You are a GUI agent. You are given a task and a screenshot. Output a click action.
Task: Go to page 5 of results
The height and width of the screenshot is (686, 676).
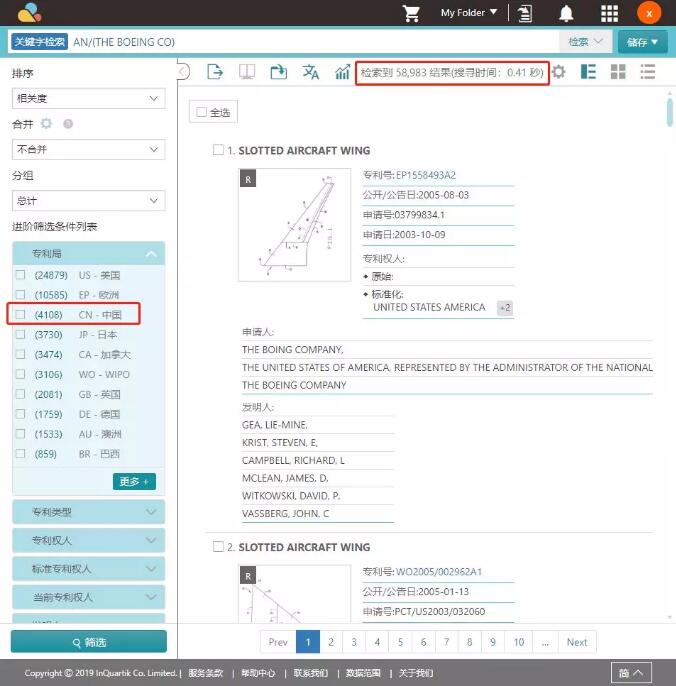click(x=400, y=642)
